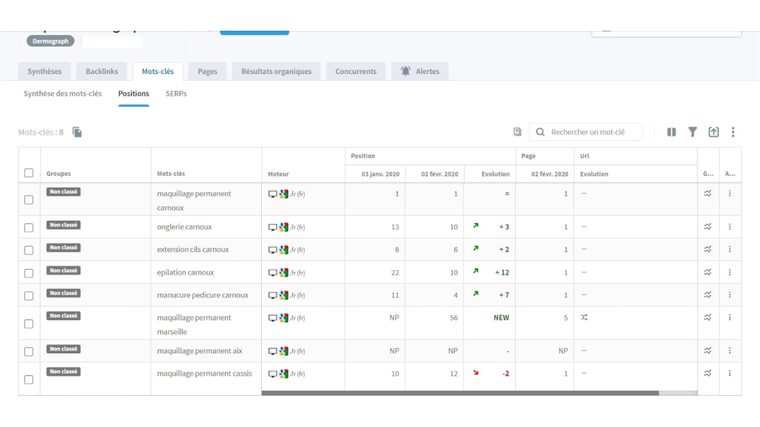Click the NEW evolution label in marseille row

click(x=501, y=317)
